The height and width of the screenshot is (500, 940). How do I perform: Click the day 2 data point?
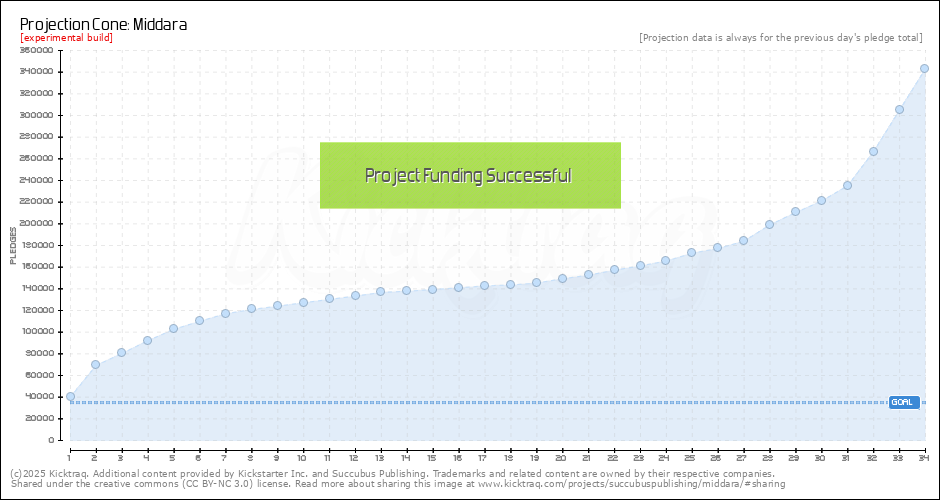(95, 364)
